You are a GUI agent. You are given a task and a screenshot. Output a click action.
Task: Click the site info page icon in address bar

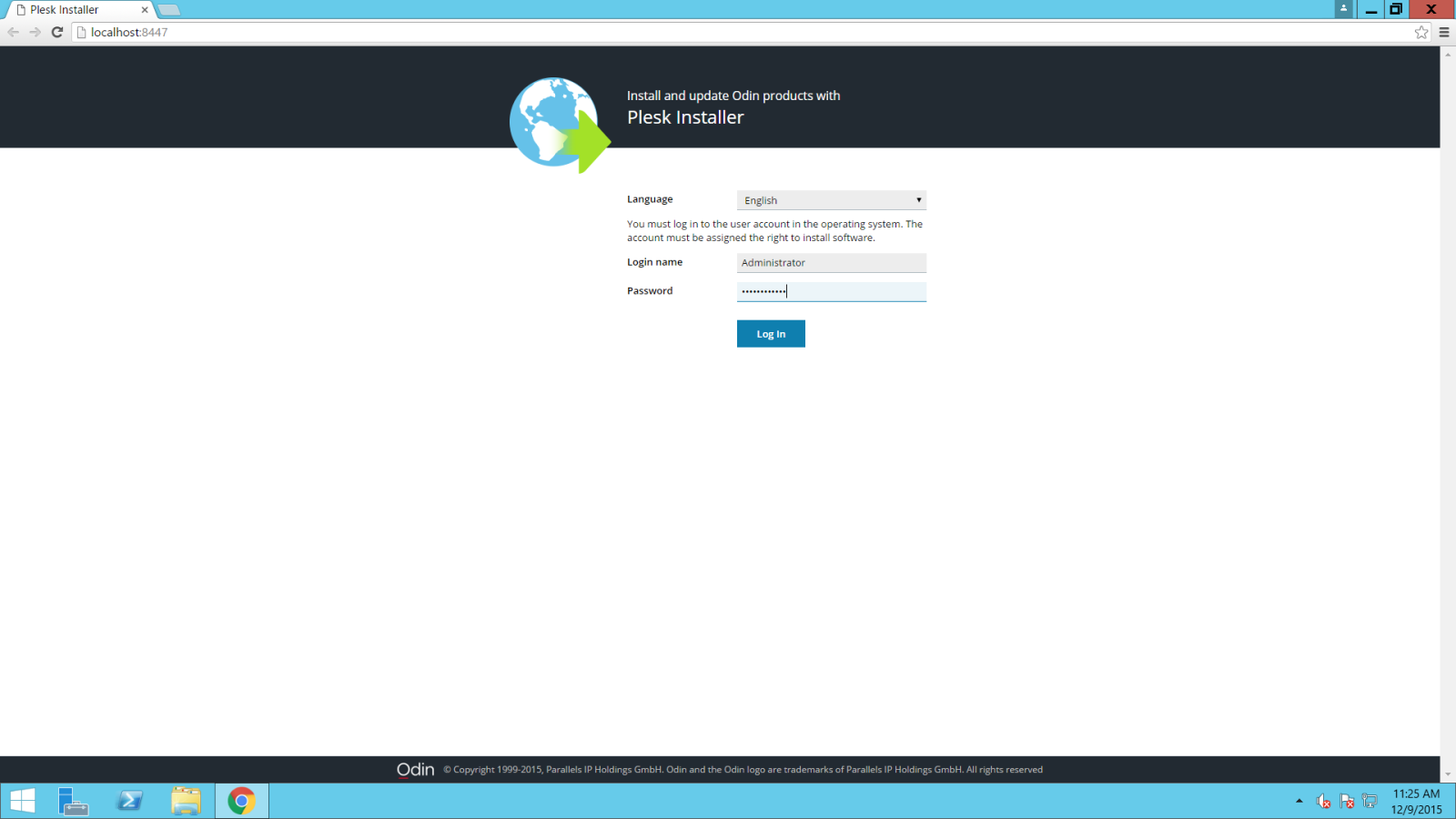(81, 32)
